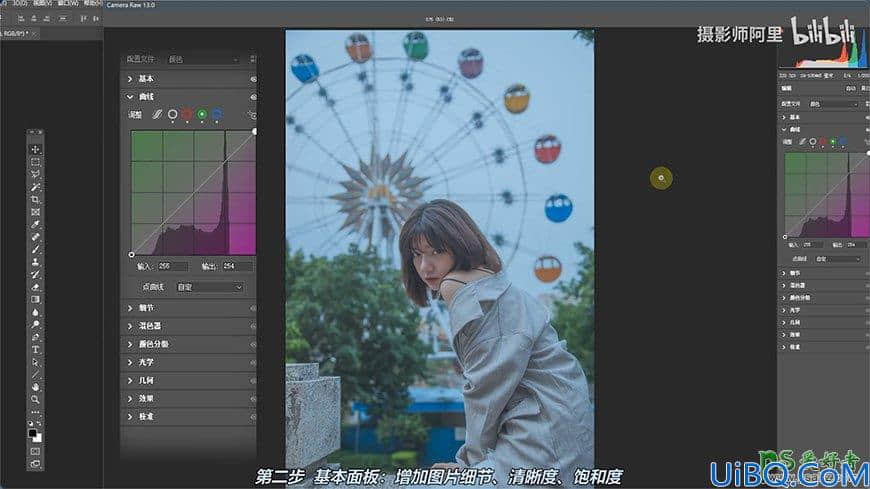This screenshot has height=489, width=870.
Task: Select the Pen tool
Action: pos(36,337)
